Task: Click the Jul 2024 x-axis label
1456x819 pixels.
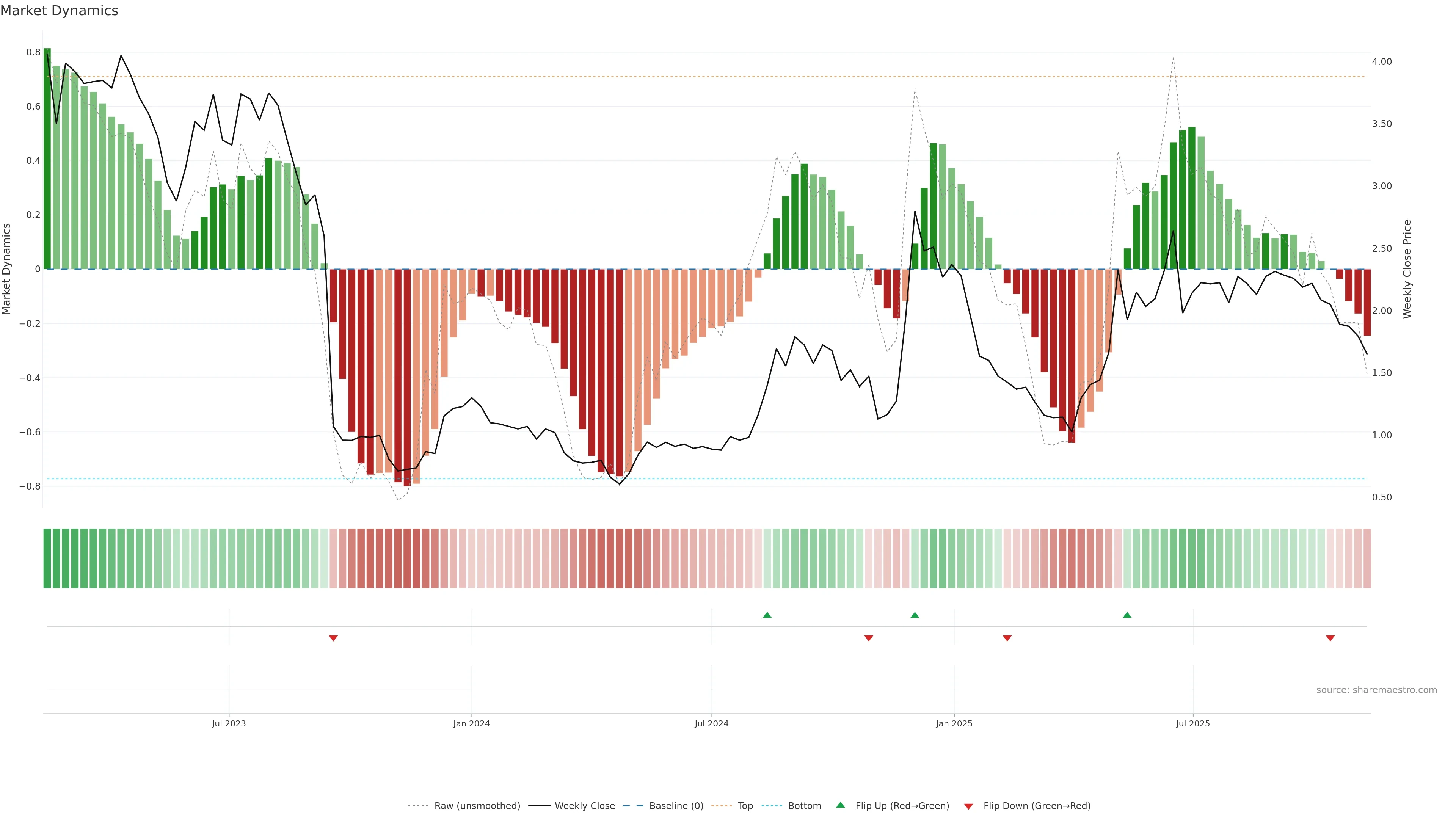Action: point(711,723)
